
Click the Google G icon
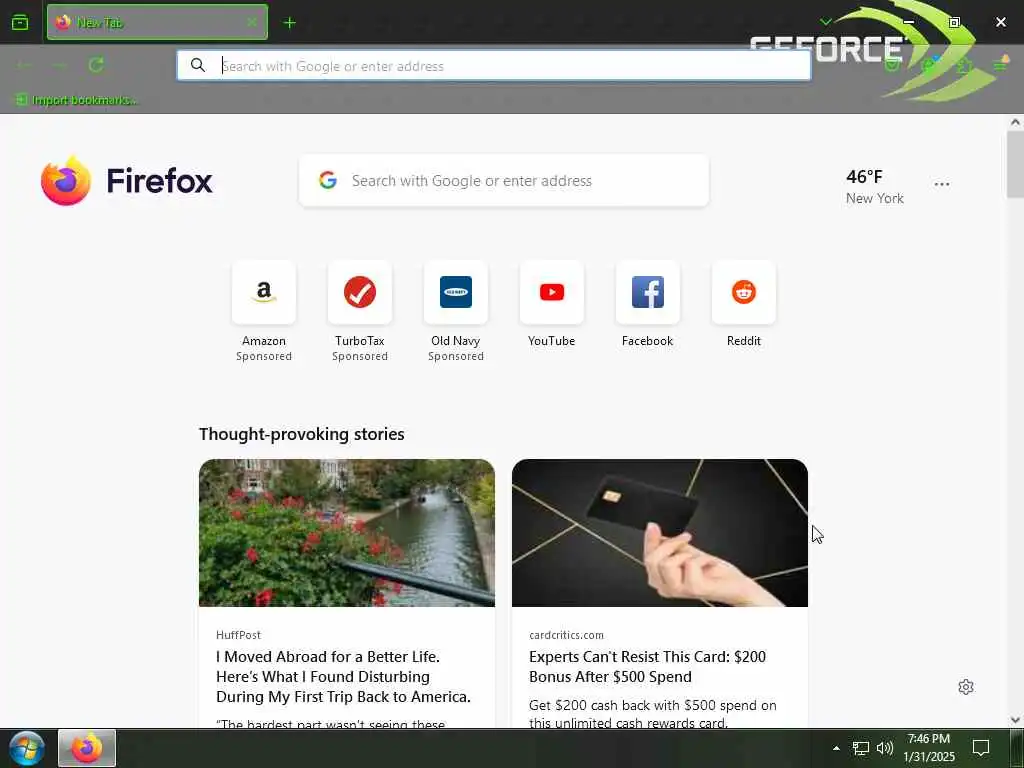(328, 180)
